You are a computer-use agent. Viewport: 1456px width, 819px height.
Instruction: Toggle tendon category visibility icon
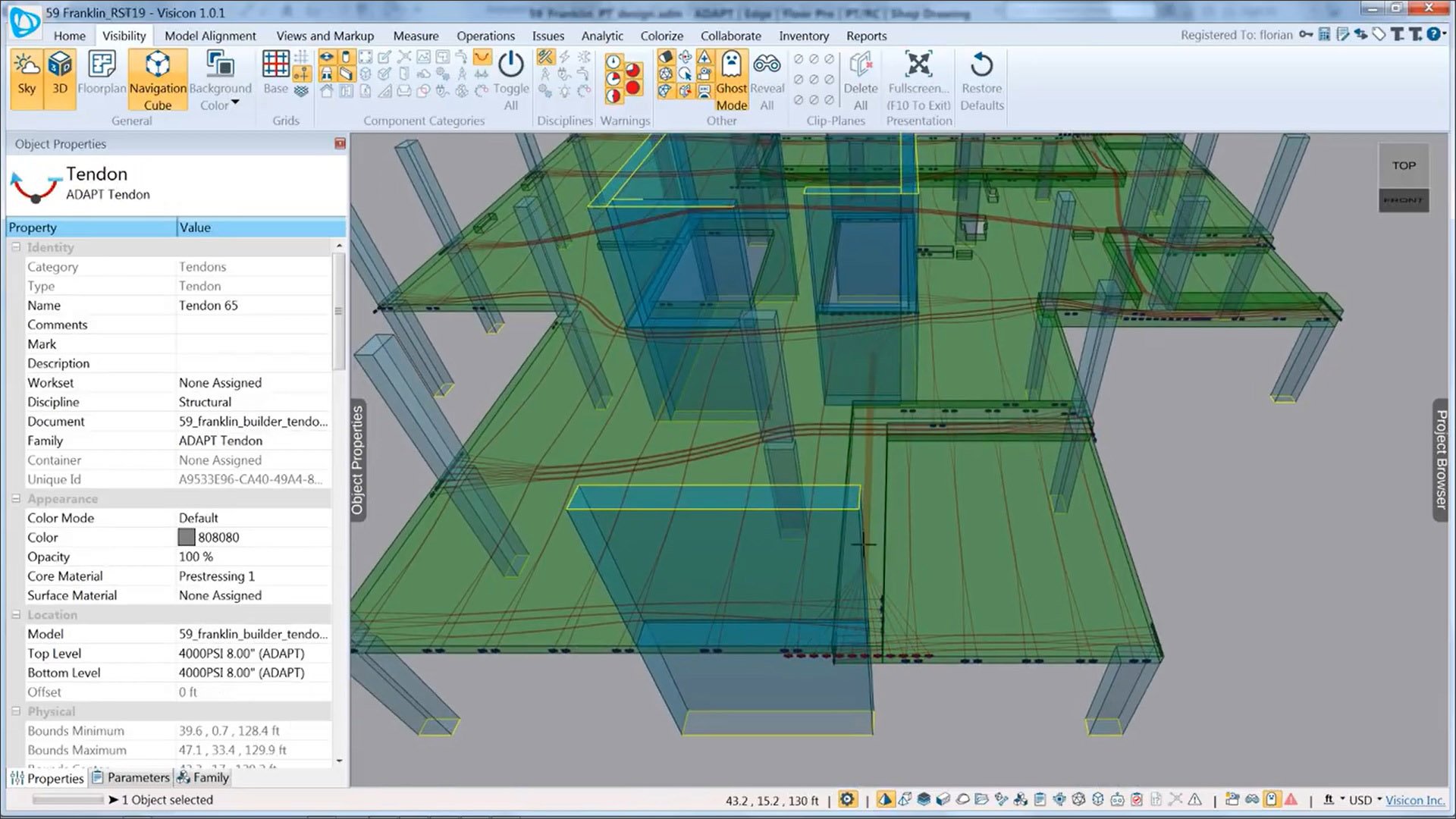click(x=482, y=57)
